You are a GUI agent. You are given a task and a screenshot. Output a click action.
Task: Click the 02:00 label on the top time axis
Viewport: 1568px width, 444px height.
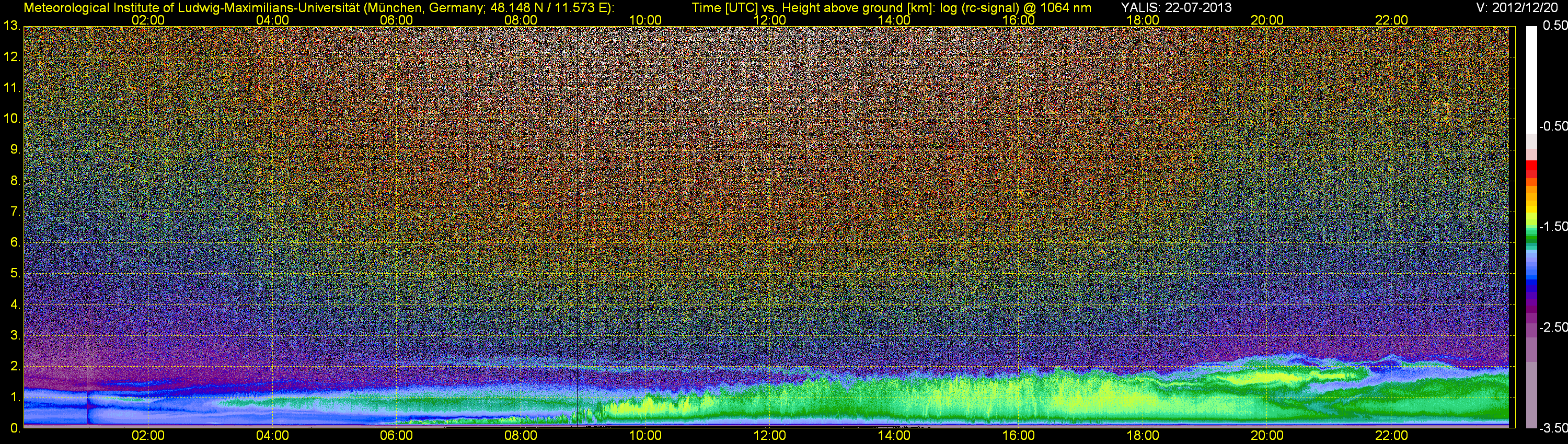(148, 20)
